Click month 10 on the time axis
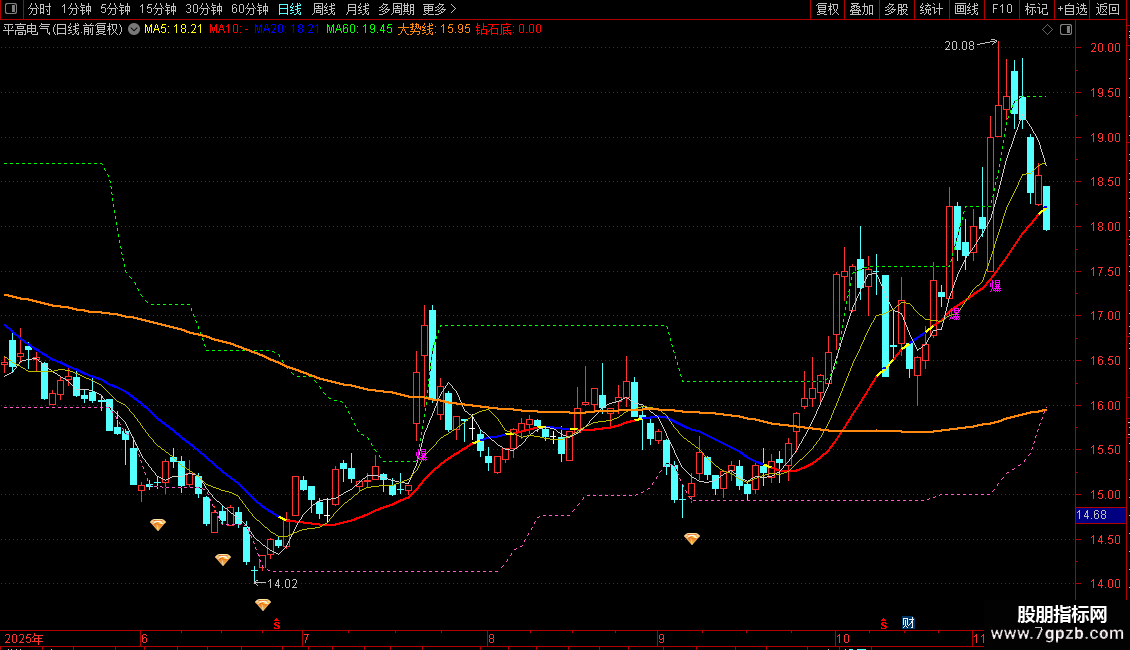The height and width of the screenshot is (650, 1130). 842,638
